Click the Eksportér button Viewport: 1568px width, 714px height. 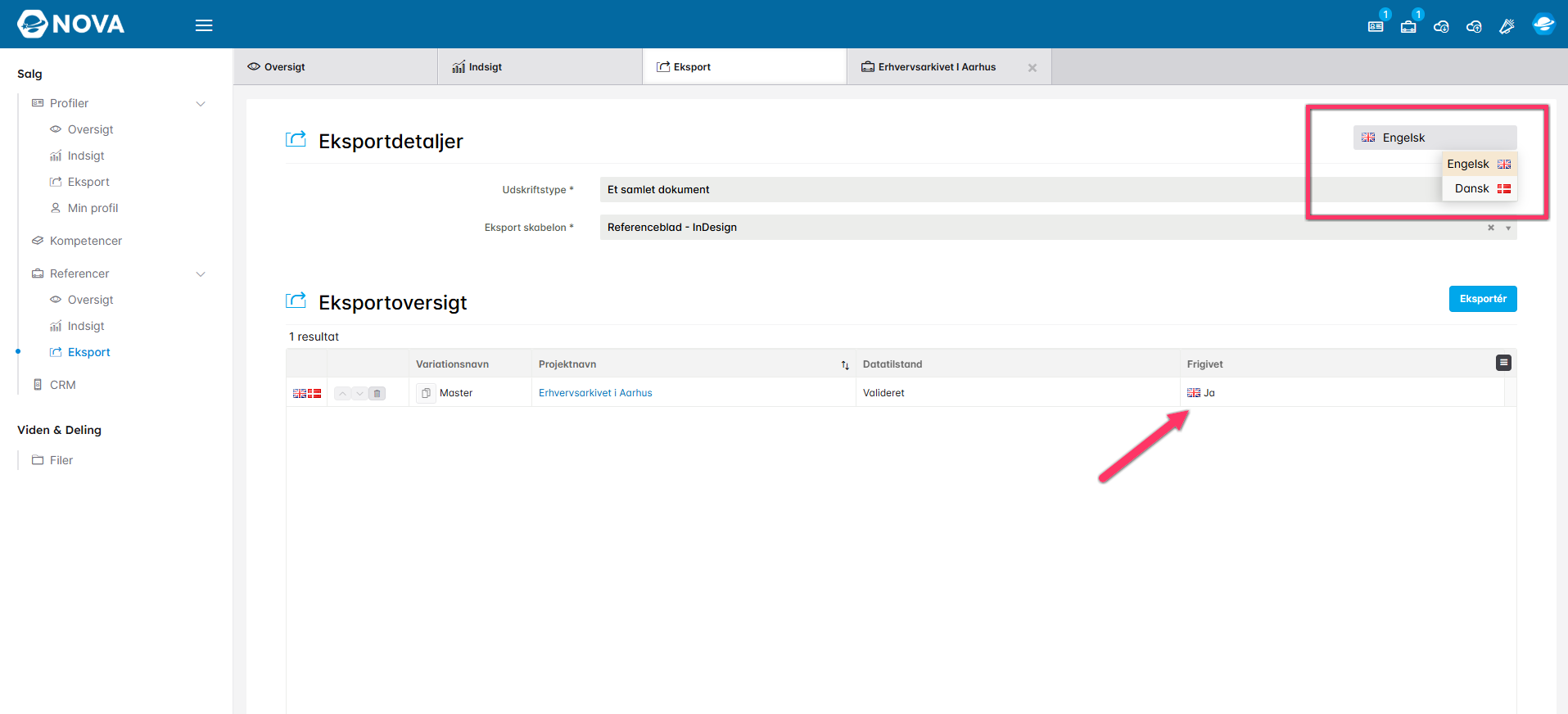pos(1483,299)
